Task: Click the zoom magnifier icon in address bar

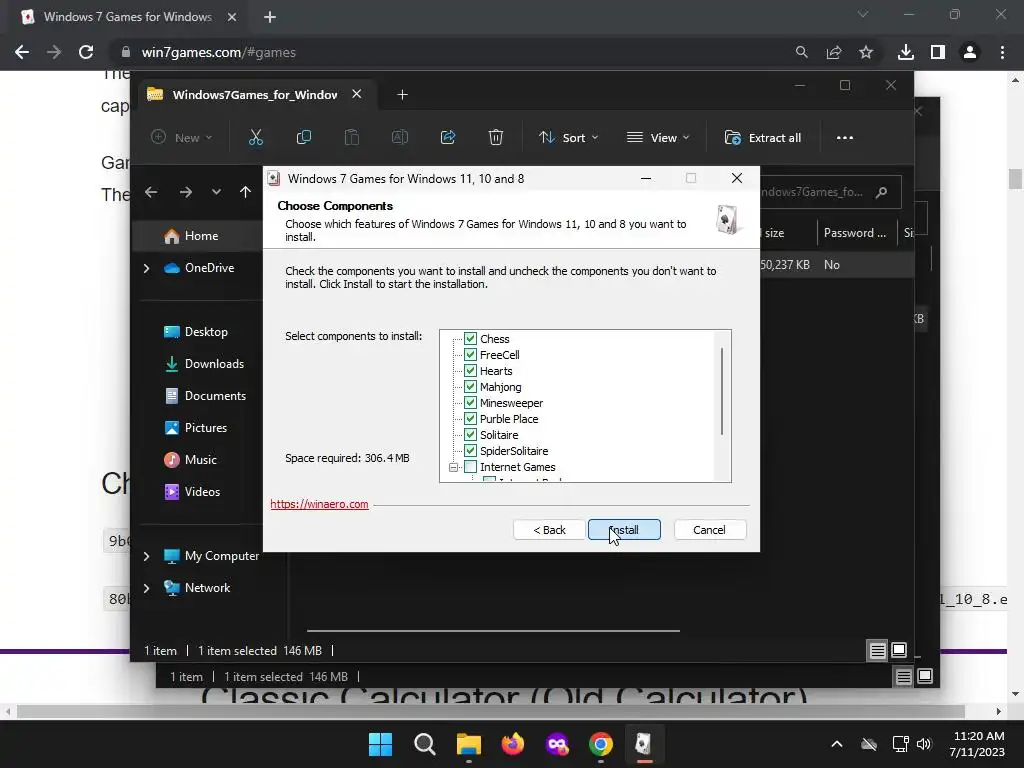Action: (x=801, y=52)
